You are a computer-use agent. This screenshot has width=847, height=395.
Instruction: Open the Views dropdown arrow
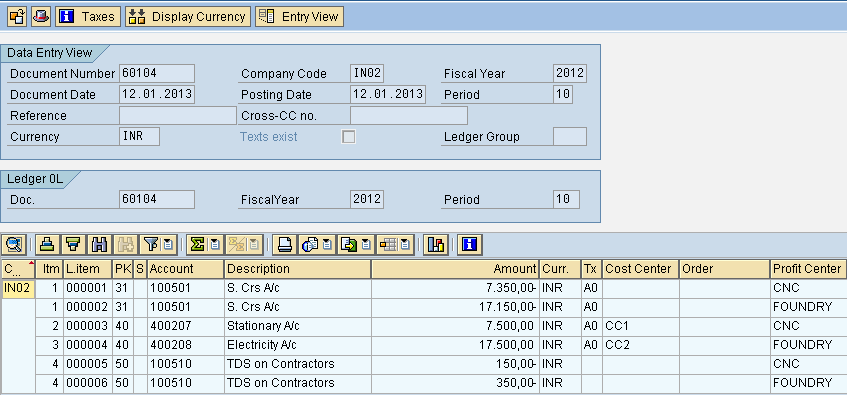pos(327,245)
